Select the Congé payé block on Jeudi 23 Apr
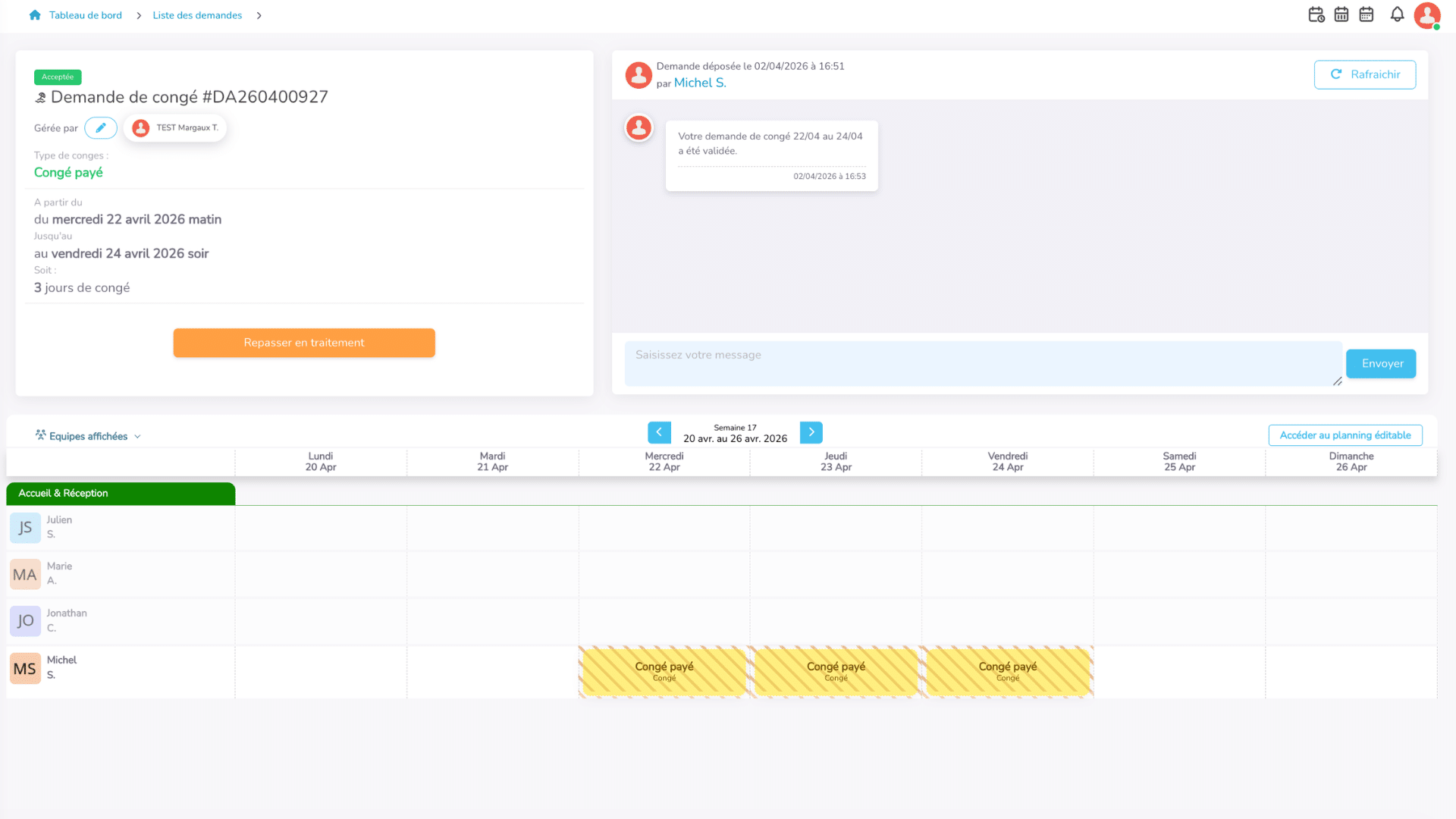 click(x=836, y=671)
